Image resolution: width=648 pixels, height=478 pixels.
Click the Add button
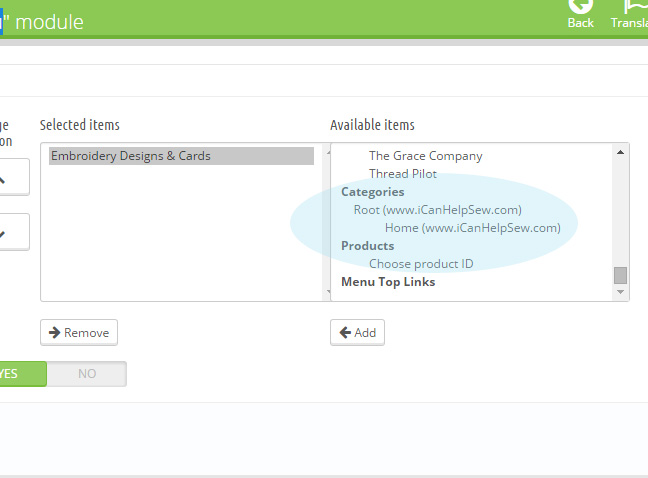(357, 333)
